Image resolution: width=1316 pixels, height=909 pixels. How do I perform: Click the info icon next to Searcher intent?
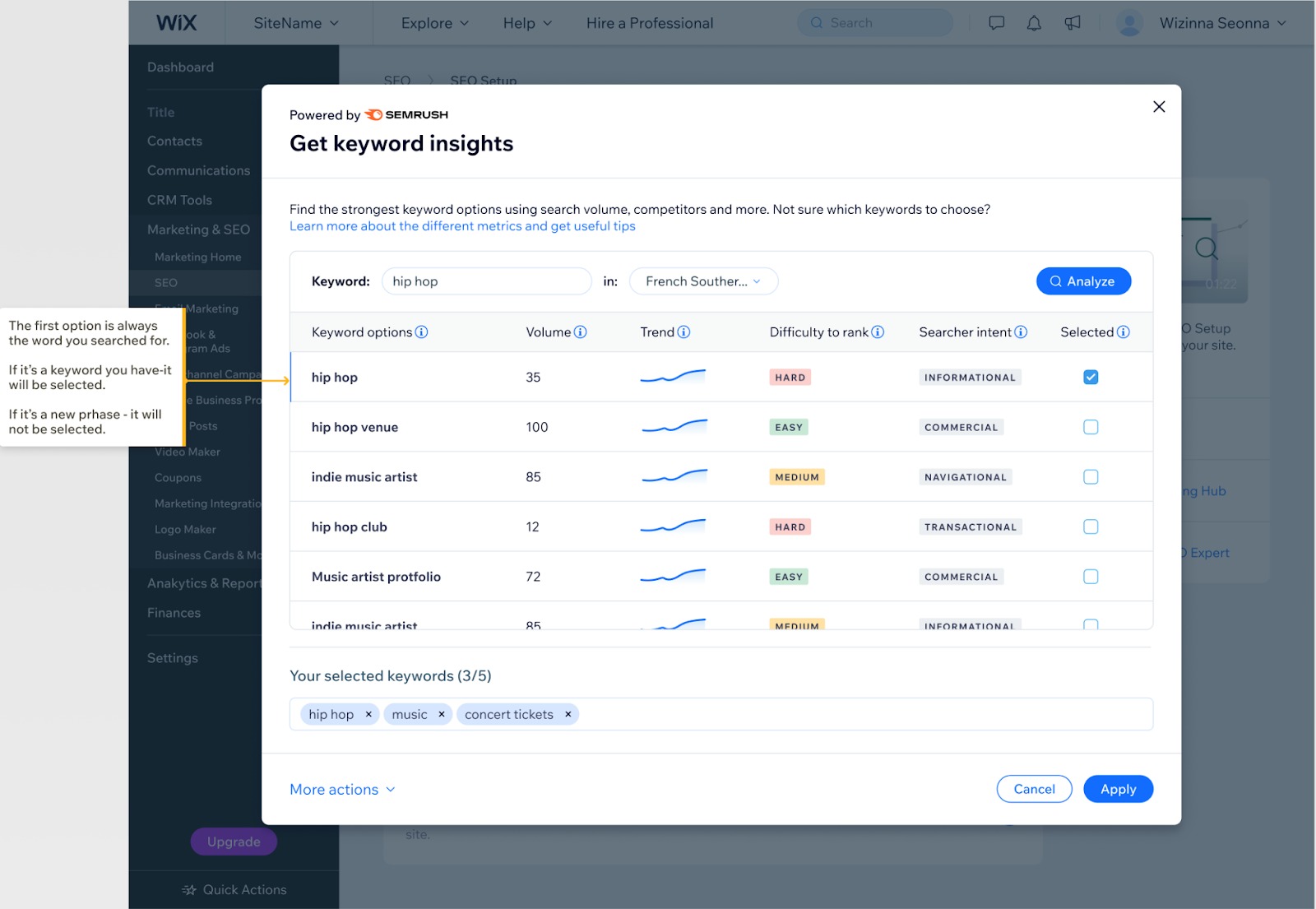point(1021,332)
